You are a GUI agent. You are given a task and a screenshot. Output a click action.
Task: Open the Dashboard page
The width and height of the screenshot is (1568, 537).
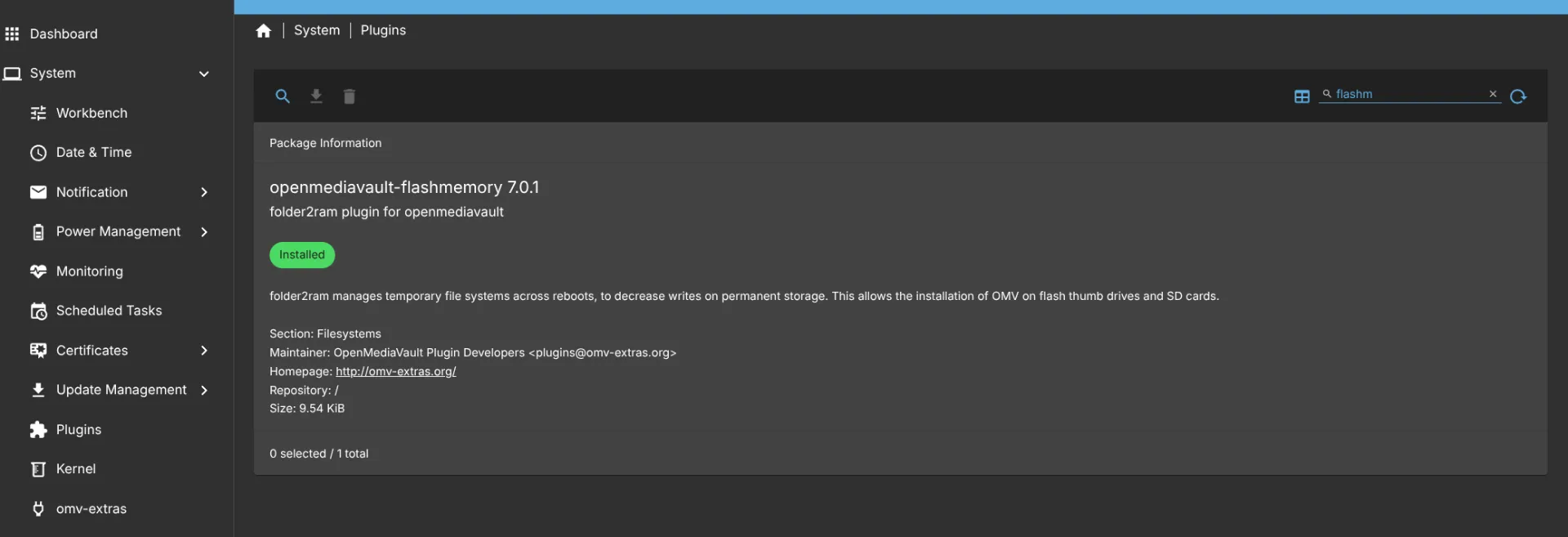click(64, 34)
